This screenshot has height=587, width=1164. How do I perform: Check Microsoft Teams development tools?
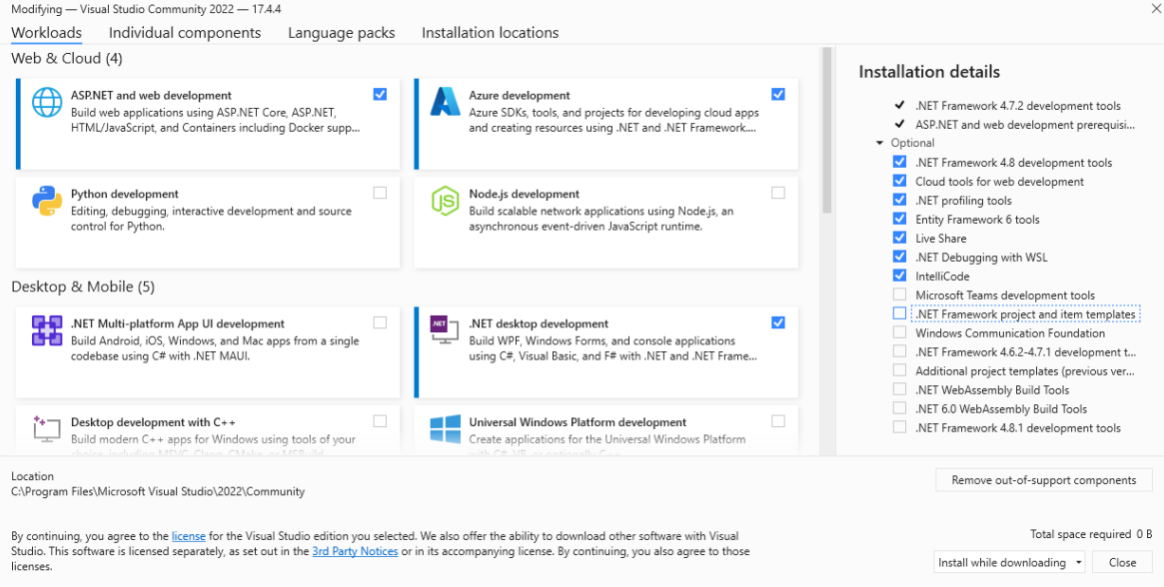(900, 295)
